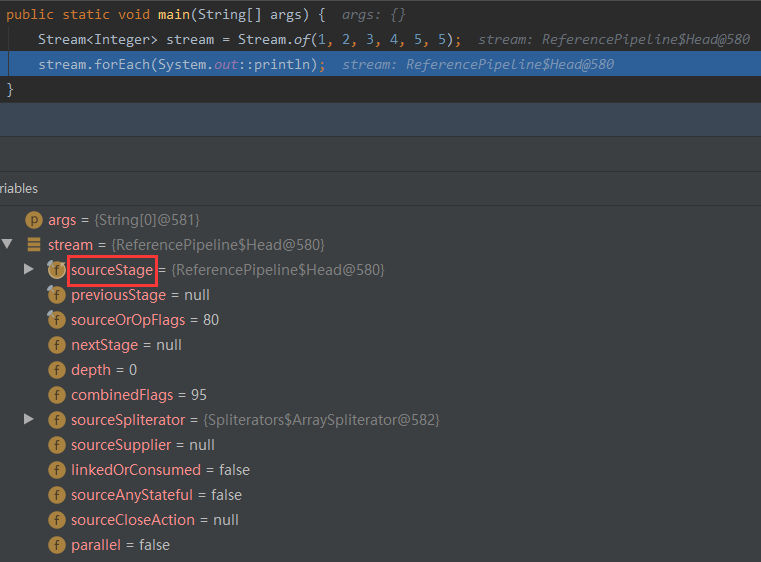Click the stream object icon
The width and height of the screenshot is (761, 562).
[33, 245]
